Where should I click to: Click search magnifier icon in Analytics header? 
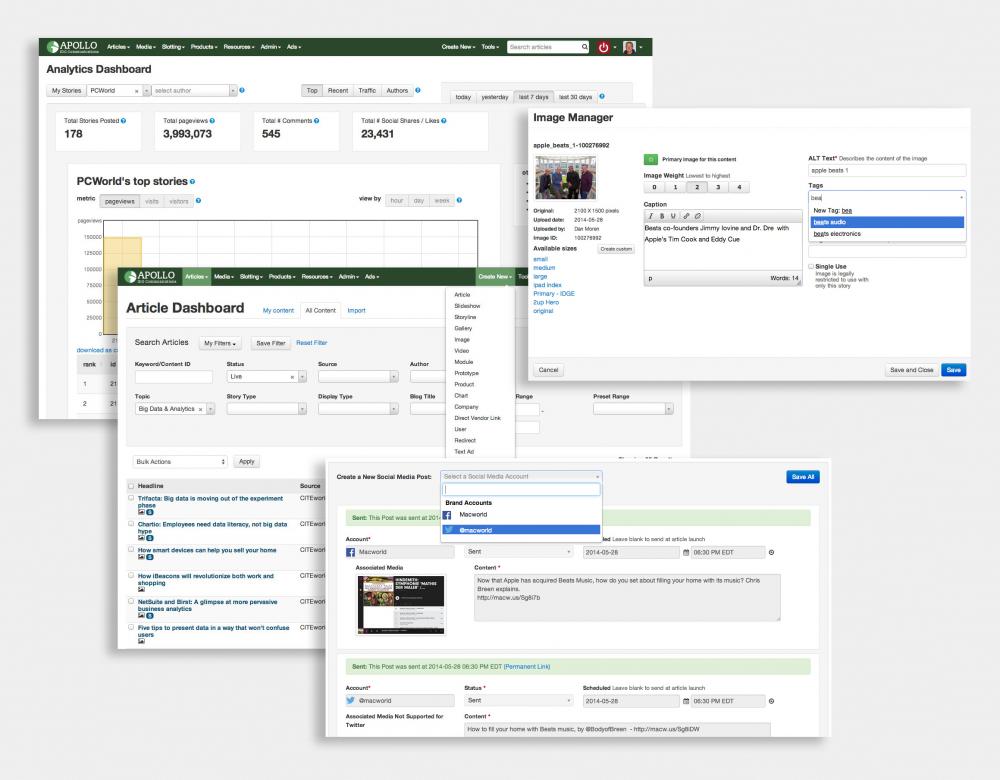pos(584,47)
